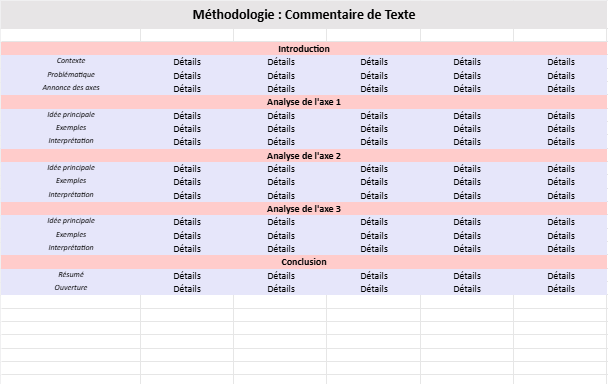This screenshot has width=608, height=384.
Task: Click the 'Annonce des axes' cell
Action: pos(71,88)
